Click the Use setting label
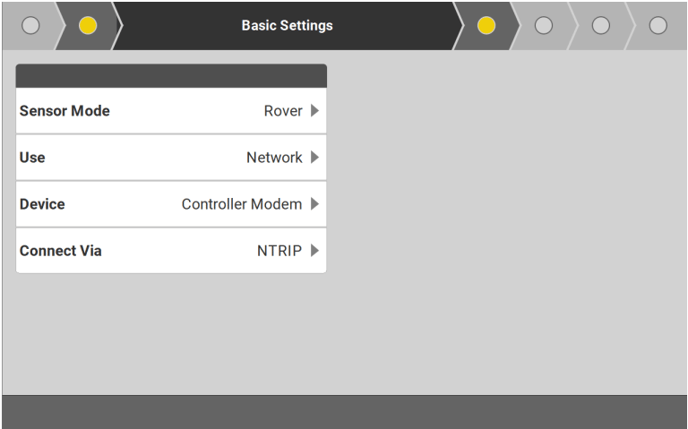 tap(33, 157)
